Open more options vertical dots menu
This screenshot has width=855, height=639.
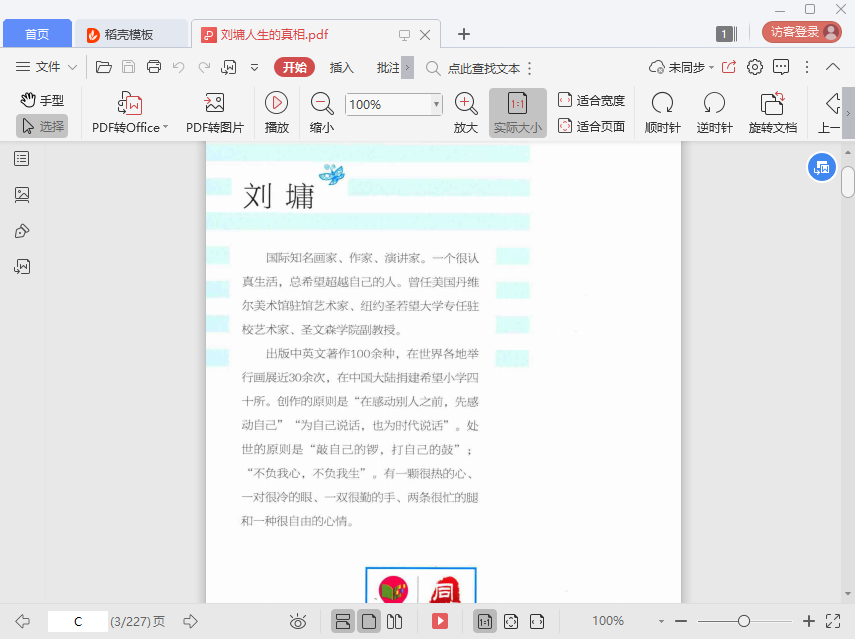coord(807,67)
